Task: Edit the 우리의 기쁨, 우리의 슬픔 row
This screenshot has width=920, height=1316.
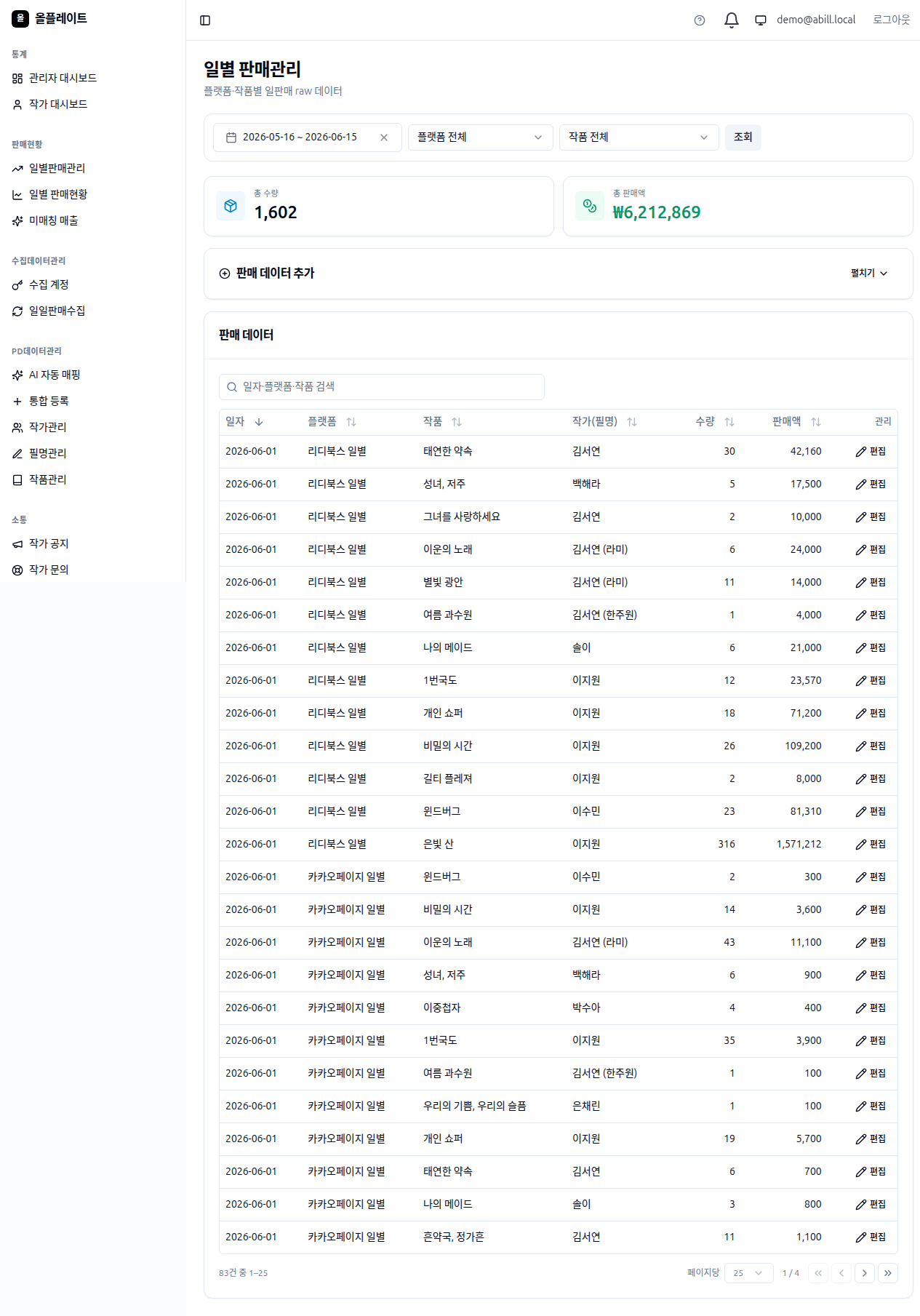Action: [x=871, y=1106]
